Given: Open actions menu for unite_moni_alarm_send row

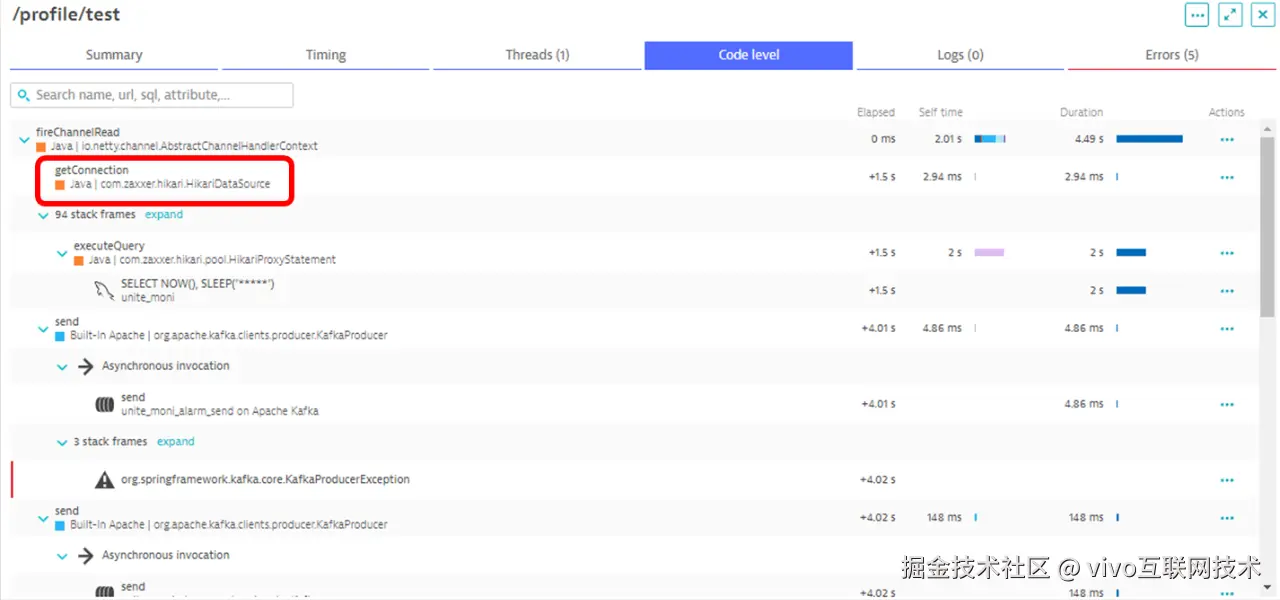Looking at the screenshot, I should 1227,405.
